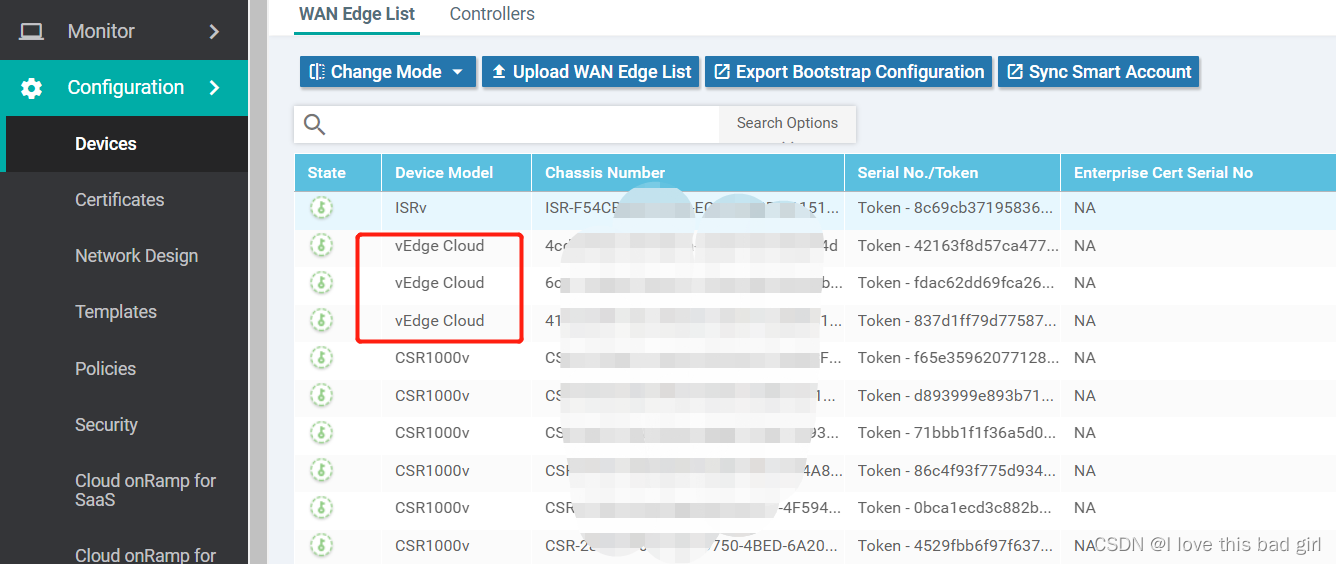Select CSR1000v cell for token d893999e893b71
Screen dimensions: 1336x564
pyautogui.click(x=432, y=396)
